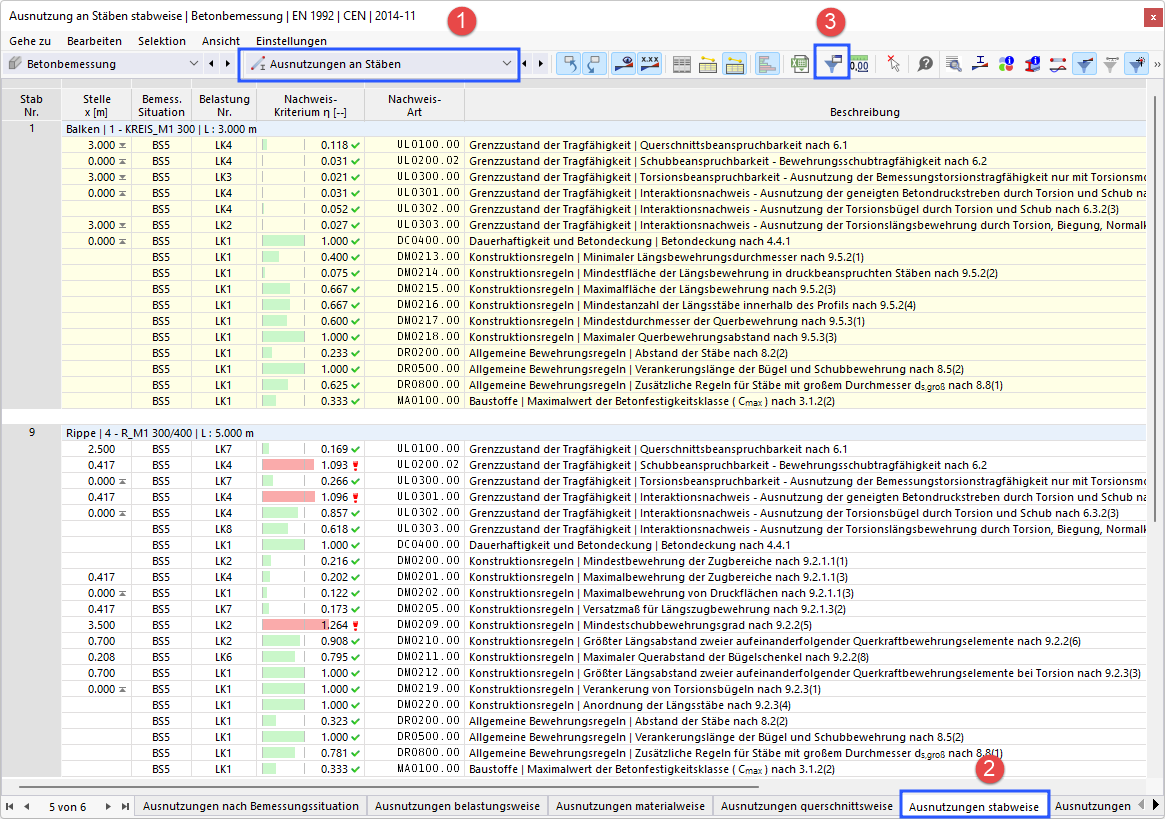Toggle the highlighted yellow member-table icon
The height and width of the screenshot is (819, 1165).
pos(735,65)
